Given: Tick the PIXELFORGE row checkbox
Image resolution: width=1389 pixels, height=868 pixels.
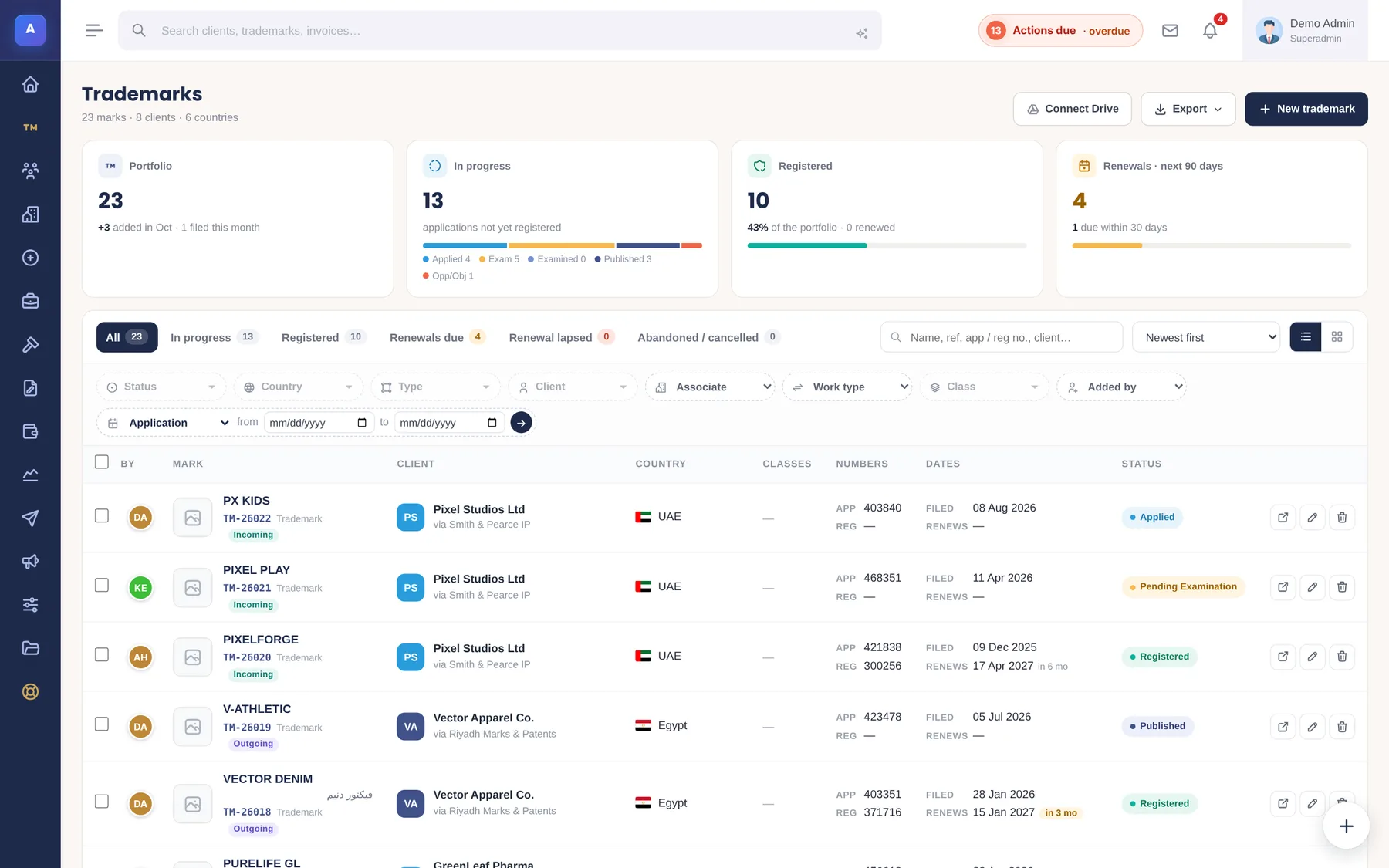Looking at the screenshot, I should click(x=102, y=654).
